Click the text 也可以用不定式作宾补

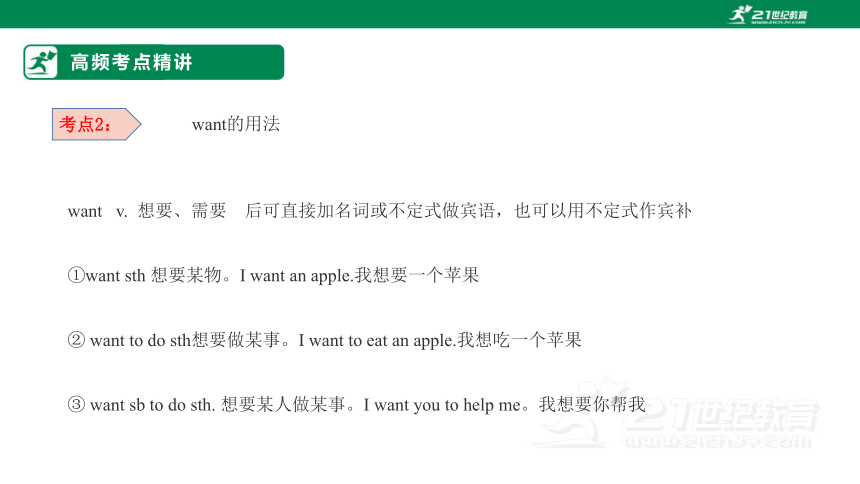point(603,211)
